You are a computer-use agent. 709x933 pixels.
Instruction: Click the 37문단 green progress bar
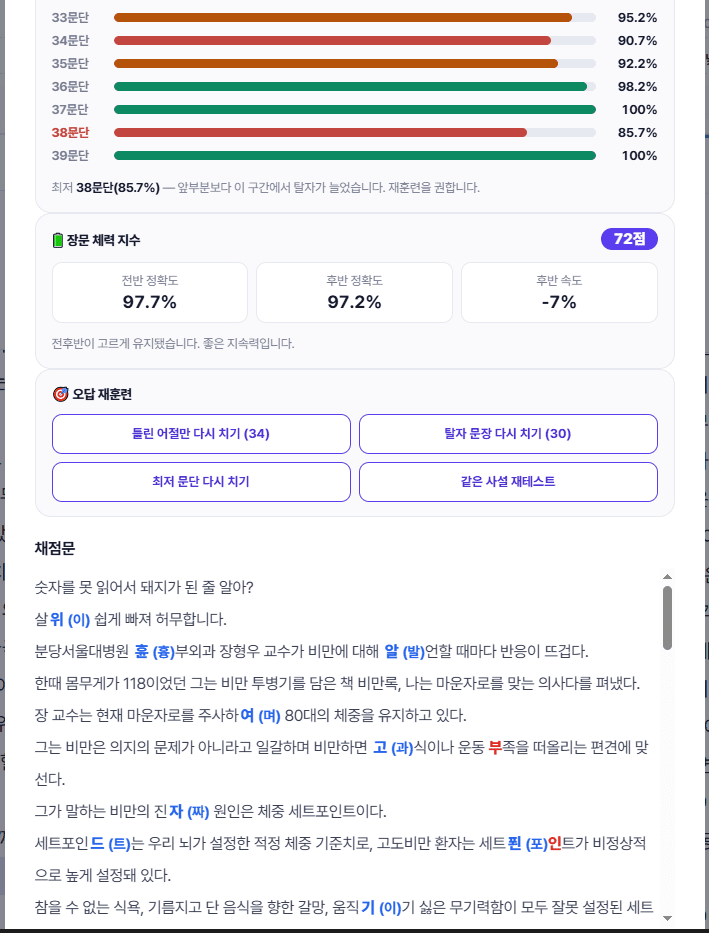354,109
